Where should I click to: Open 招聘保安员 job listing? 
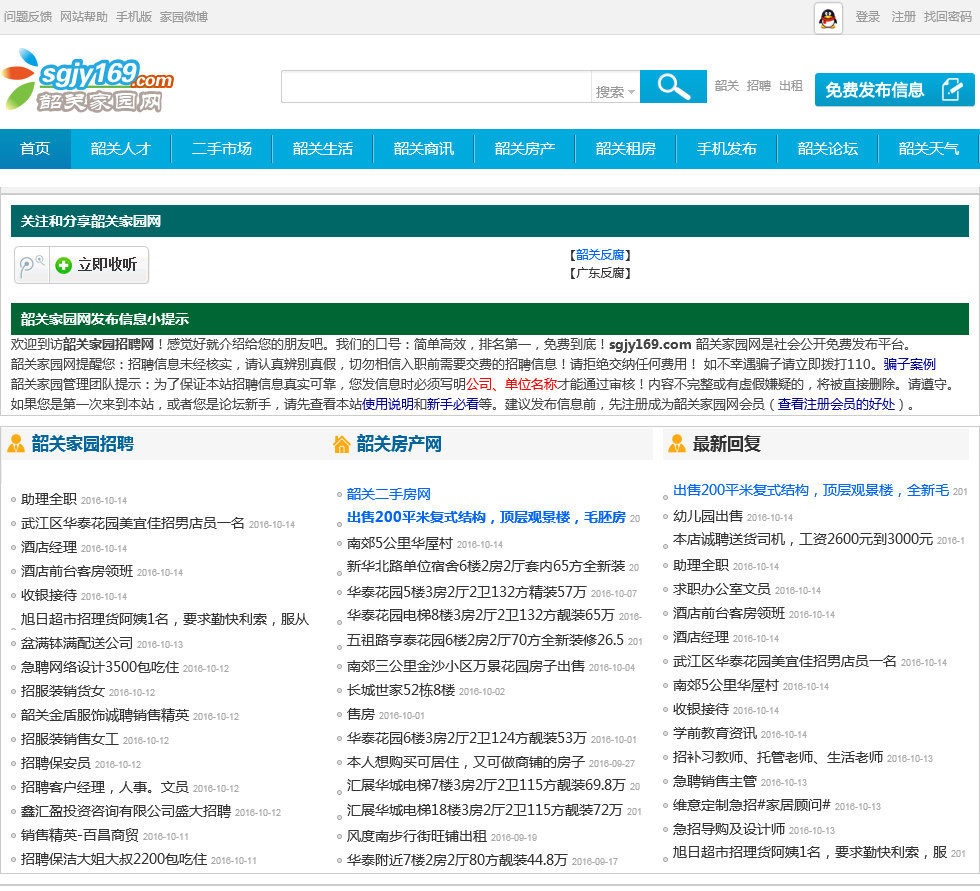pos(56,764)
